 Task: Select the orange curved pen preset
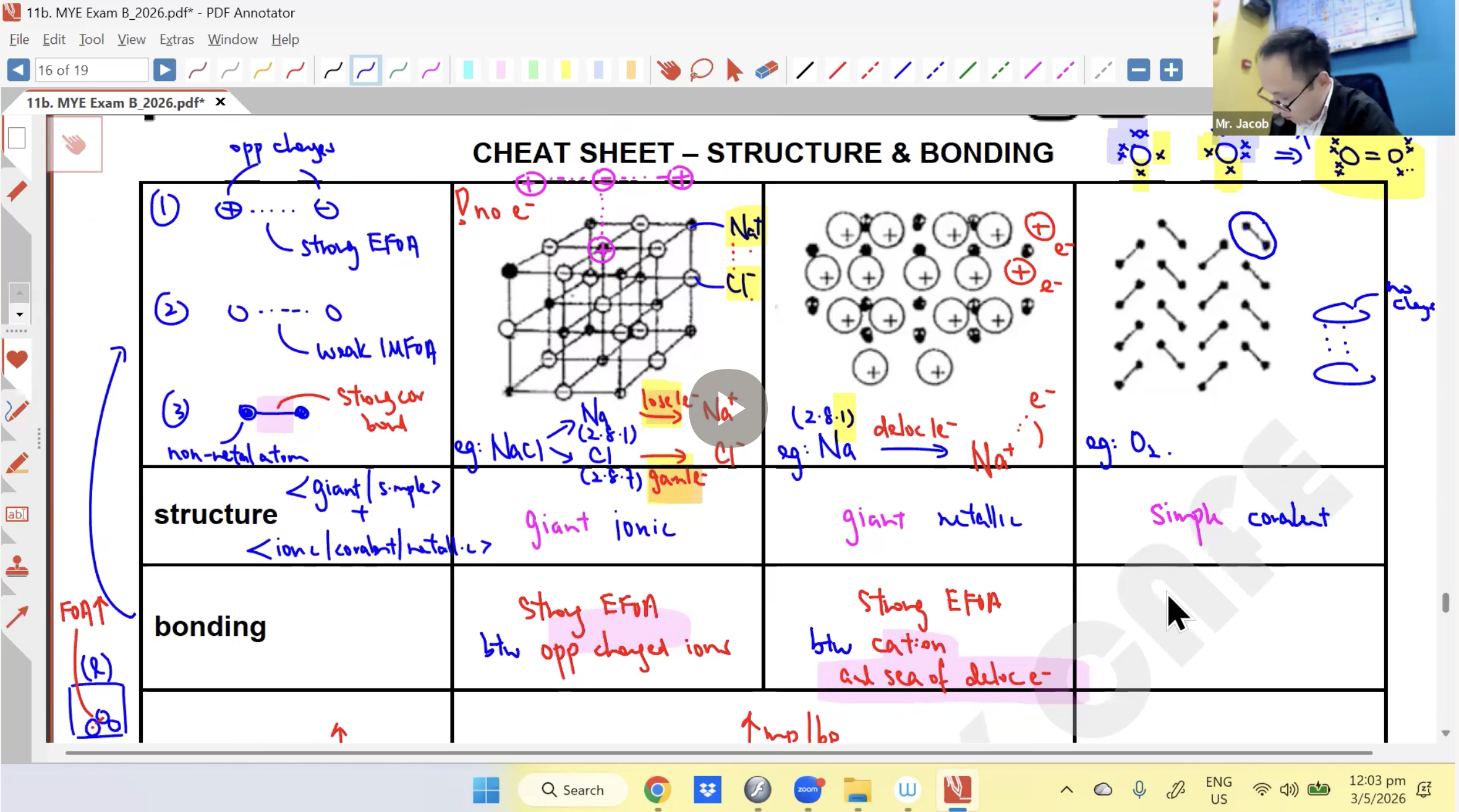263,70
